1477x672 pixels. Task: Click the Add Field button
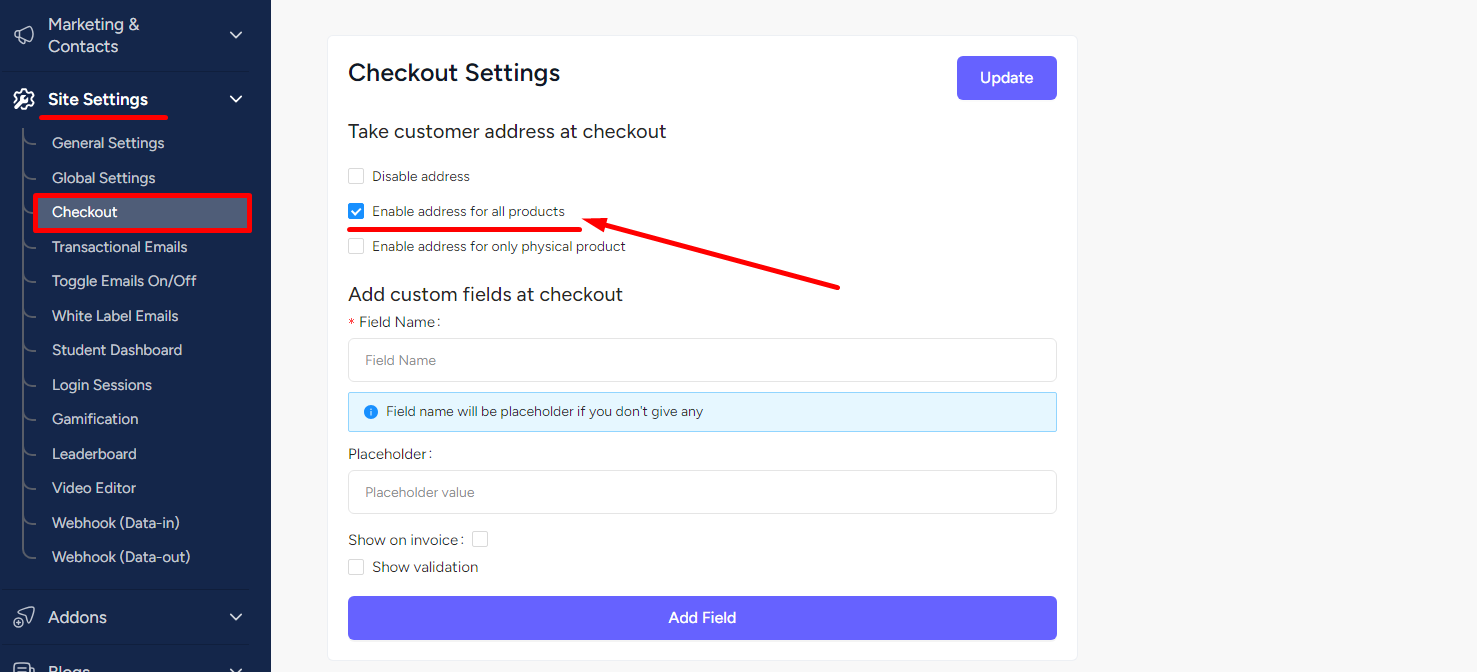click(702, 618)
